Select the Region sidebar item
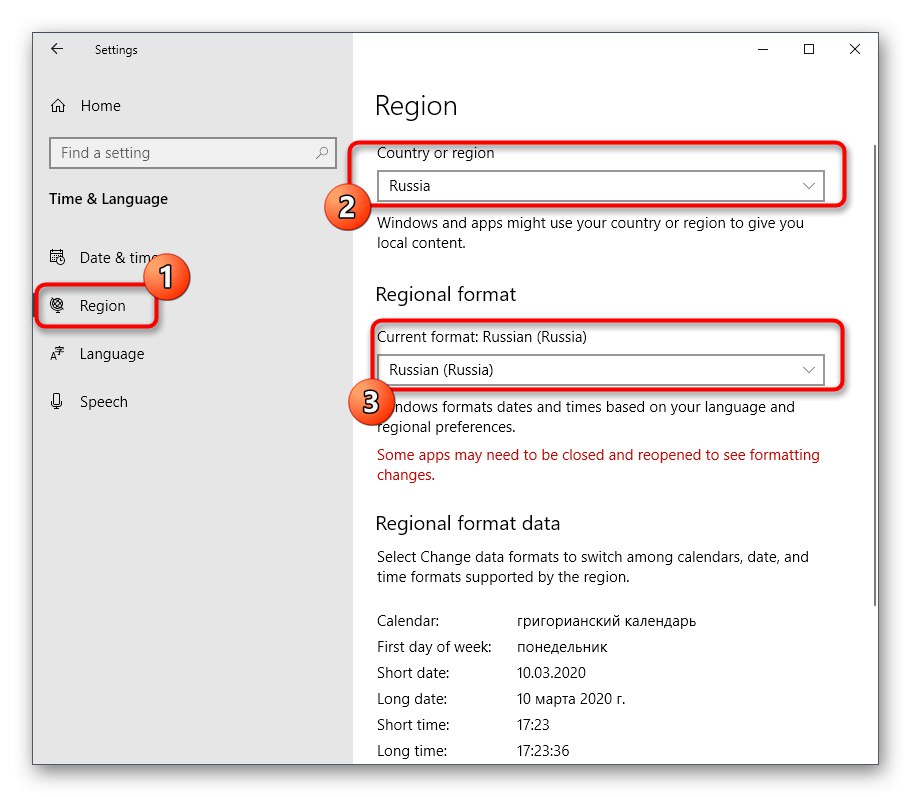 pos(103,306)
